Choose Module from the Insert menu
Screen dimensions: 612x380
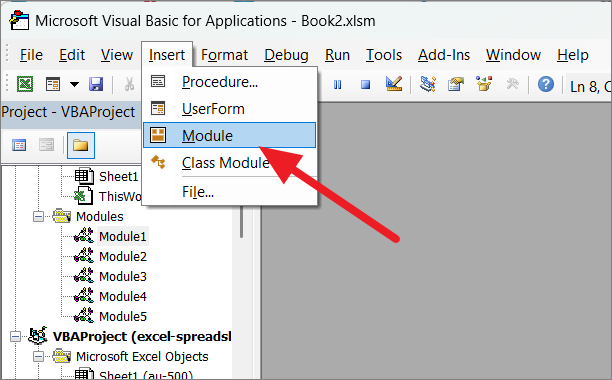click(230, 135)
